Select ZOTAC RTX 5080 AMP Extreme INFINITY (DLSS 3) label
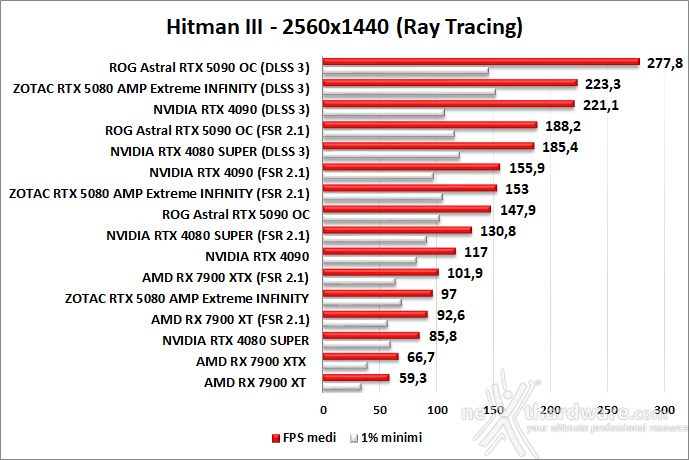 [x=161, y=89]
